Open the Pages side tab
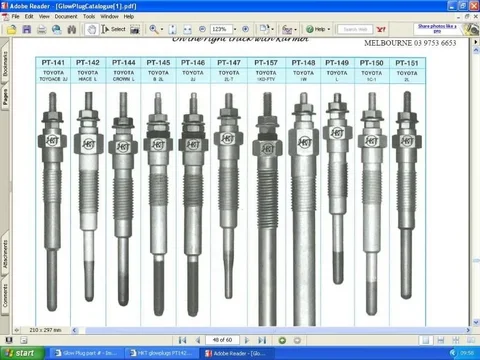This screenshot has height=360, width=480. pyautogui.click(x=5, y=97)
